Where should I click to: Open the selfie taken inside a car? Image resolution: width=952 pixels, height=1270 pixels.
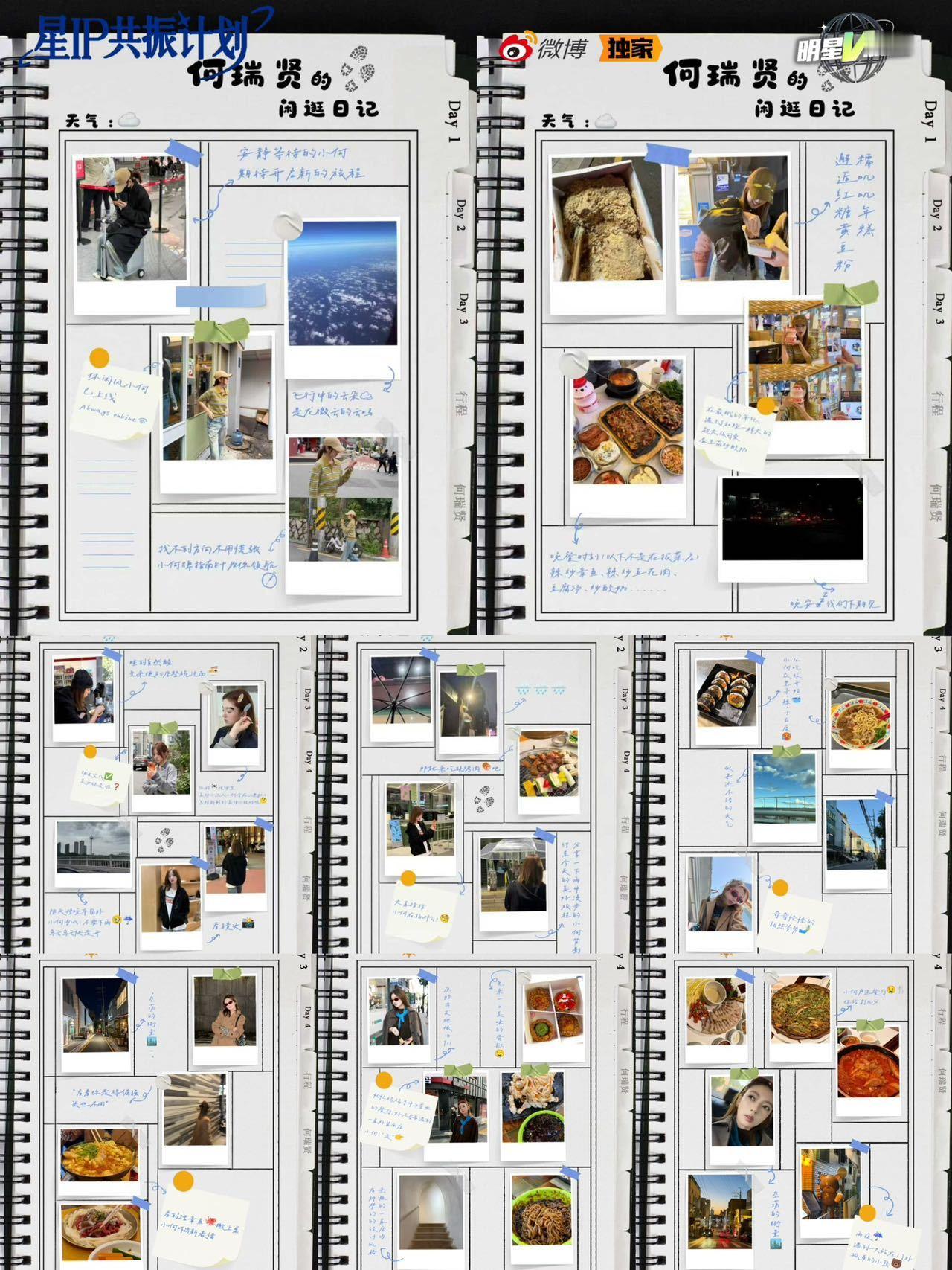[x=742, y=1119]
